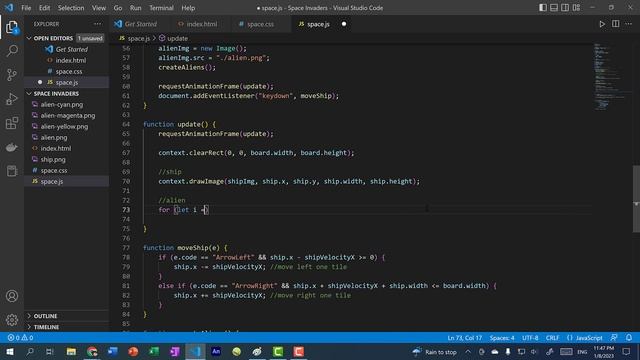Open the Accounts menu icon
640x360 pixels.
(12, 296)
